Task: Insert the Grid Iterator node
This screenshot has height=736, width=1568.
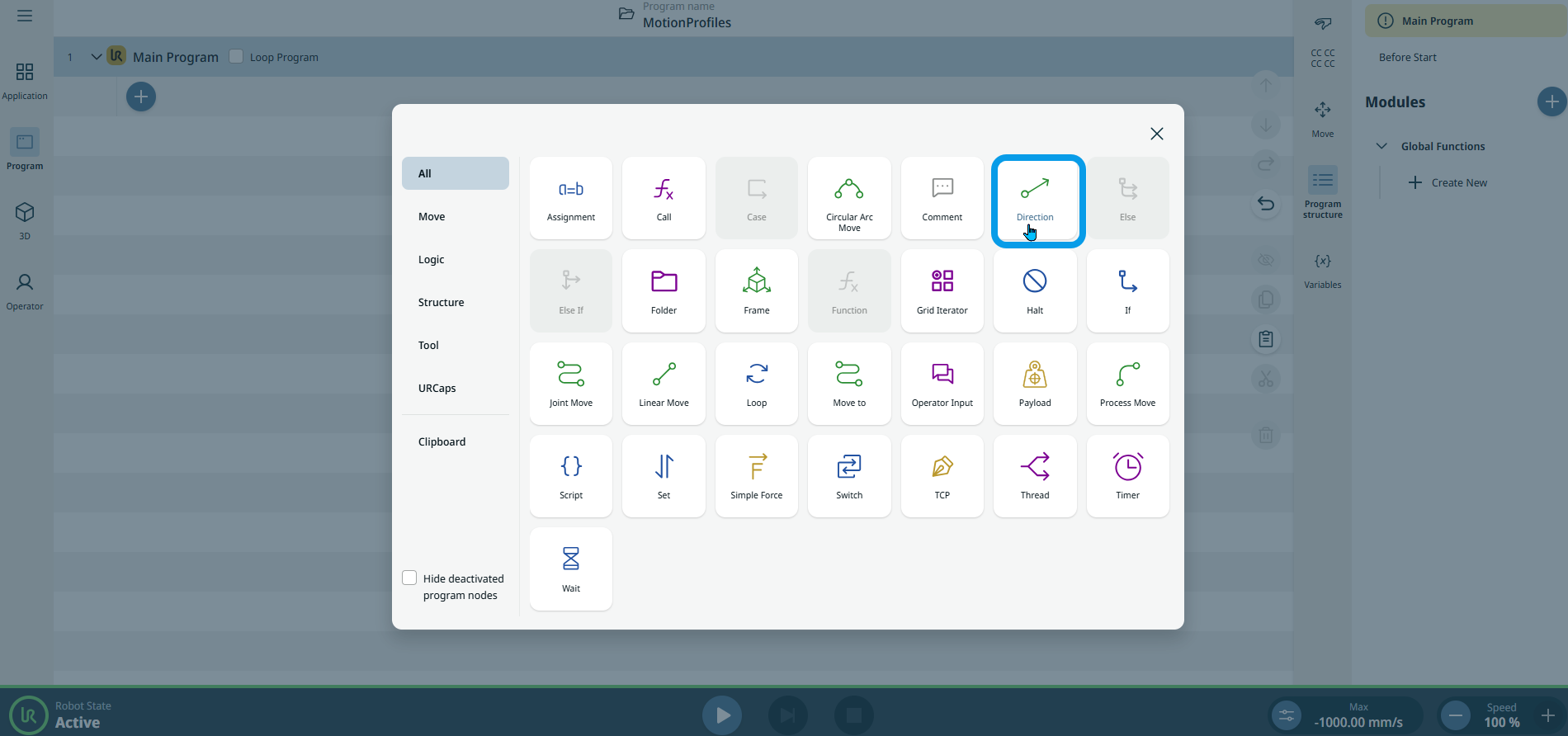Action: pos(942,291)
